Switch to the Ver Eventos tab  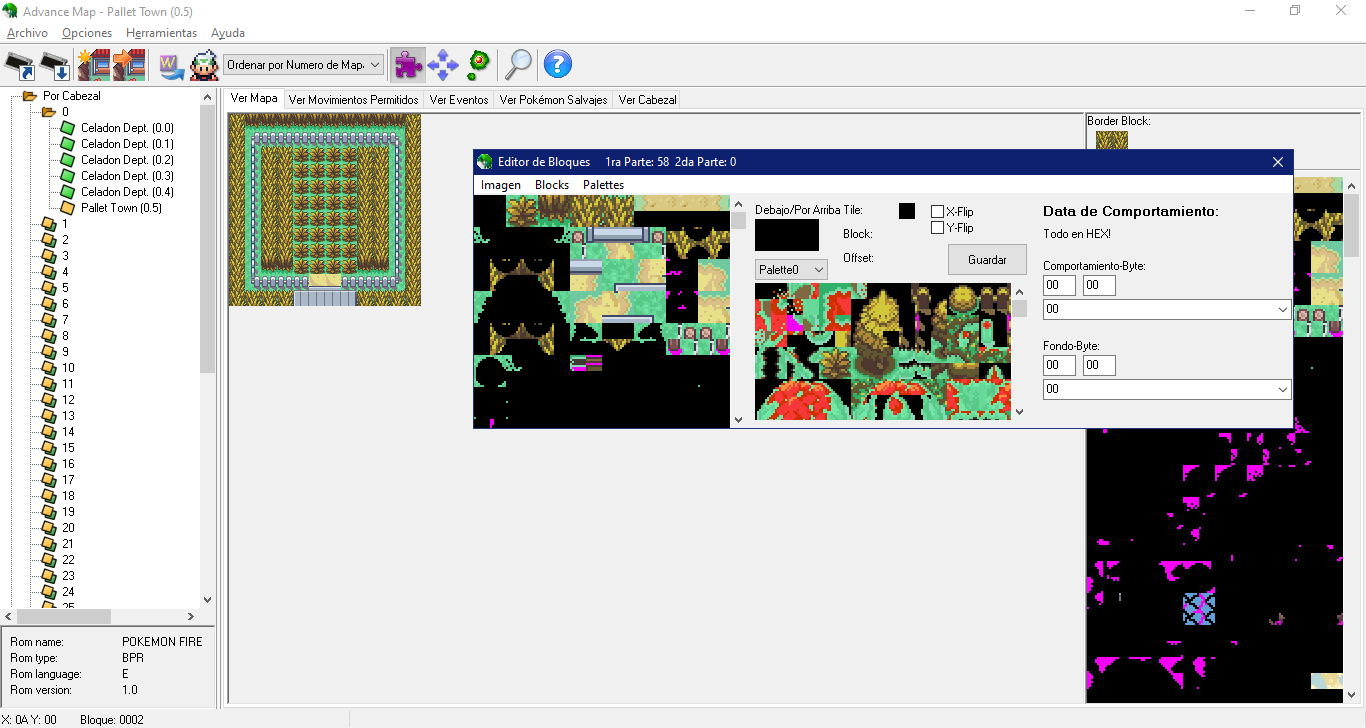point(459,100)
